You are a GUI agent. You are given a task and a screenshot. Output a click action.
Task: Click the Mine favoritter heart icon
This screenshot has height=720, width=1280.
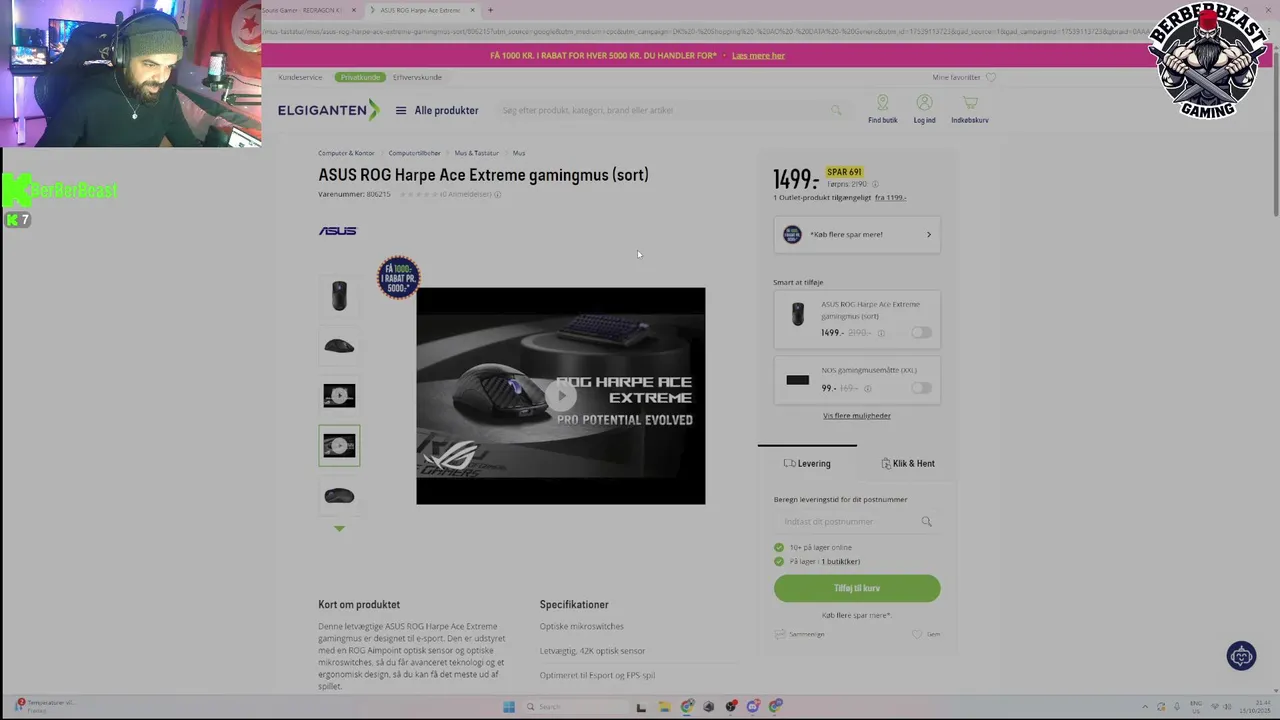pos(991,77)
